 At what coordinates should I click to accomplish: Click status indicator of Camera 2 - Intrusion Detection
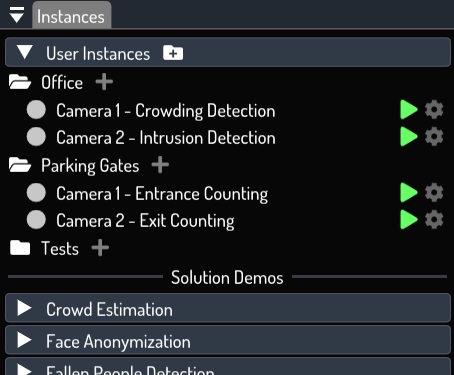click(36, 136)
